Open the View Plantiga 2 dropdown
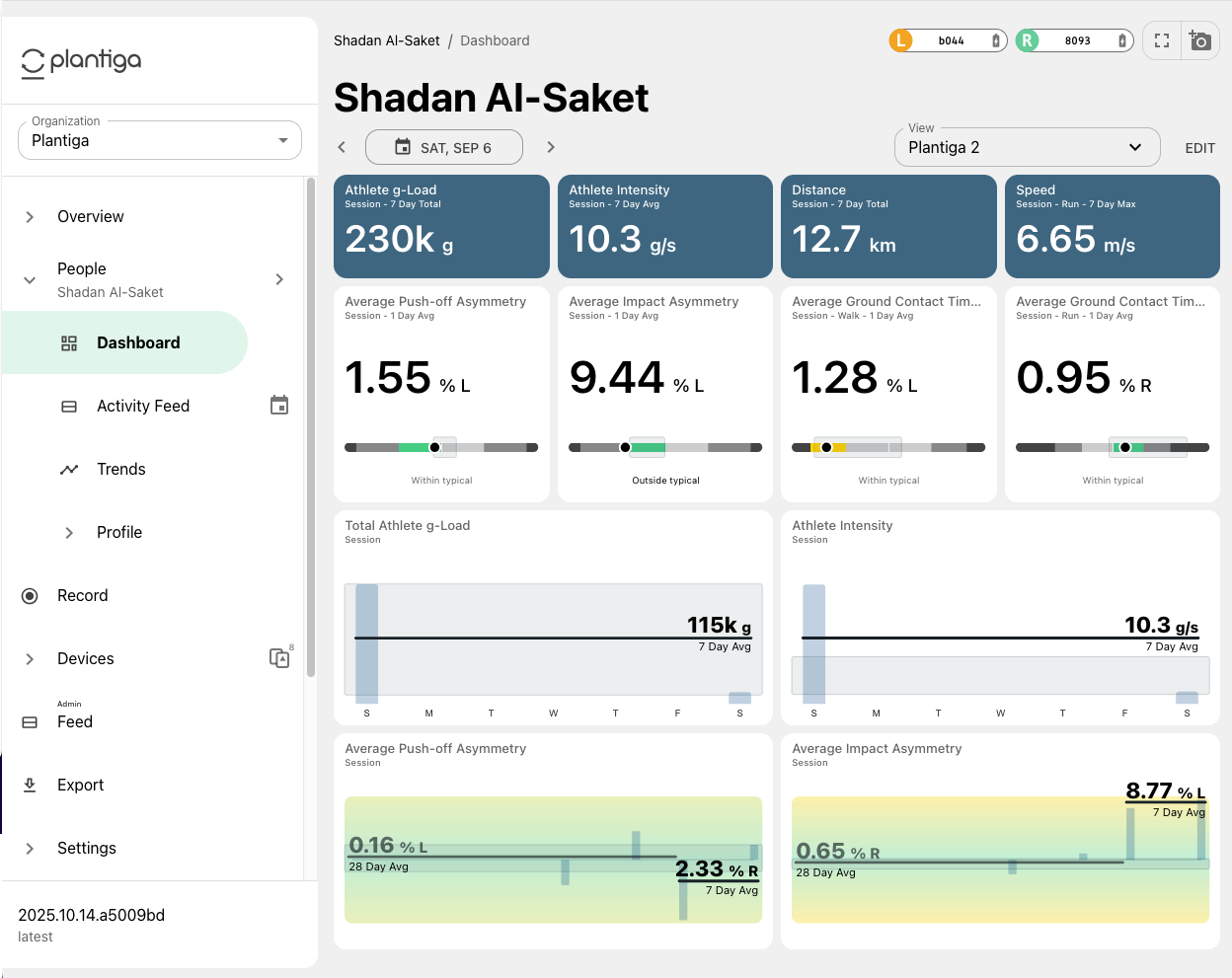This screenshot has height=978, width=1232. (x=1027, y=147)
